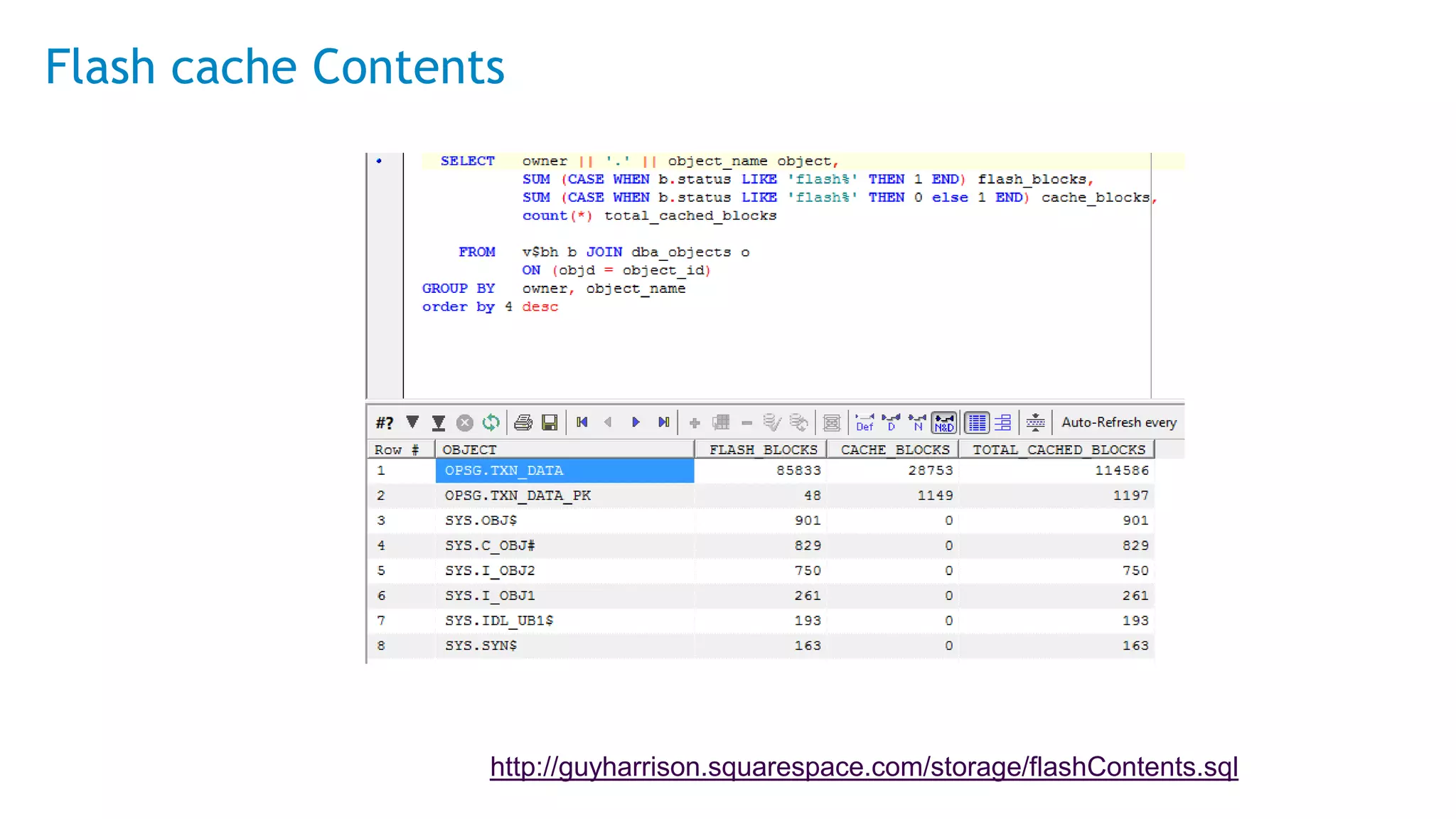The image size is (1456, 819).
Task: Click the blue execution marker dot in gutter
Action: tap(379, 161)
